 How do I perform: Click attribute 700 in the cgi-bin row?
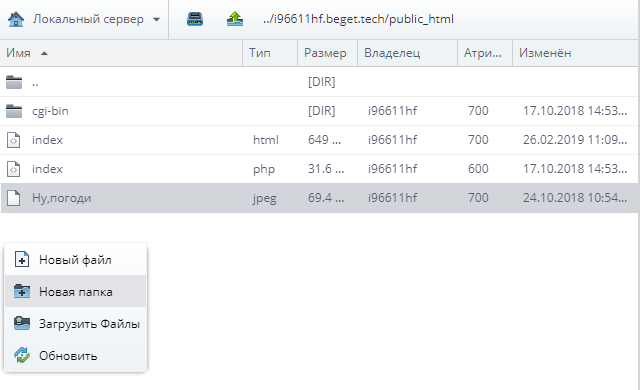[478, 111]
